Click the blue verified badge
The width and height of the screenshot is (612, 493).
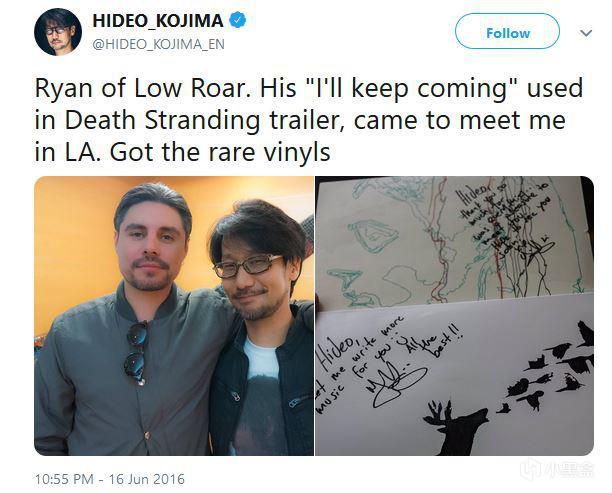click(237, 20)
